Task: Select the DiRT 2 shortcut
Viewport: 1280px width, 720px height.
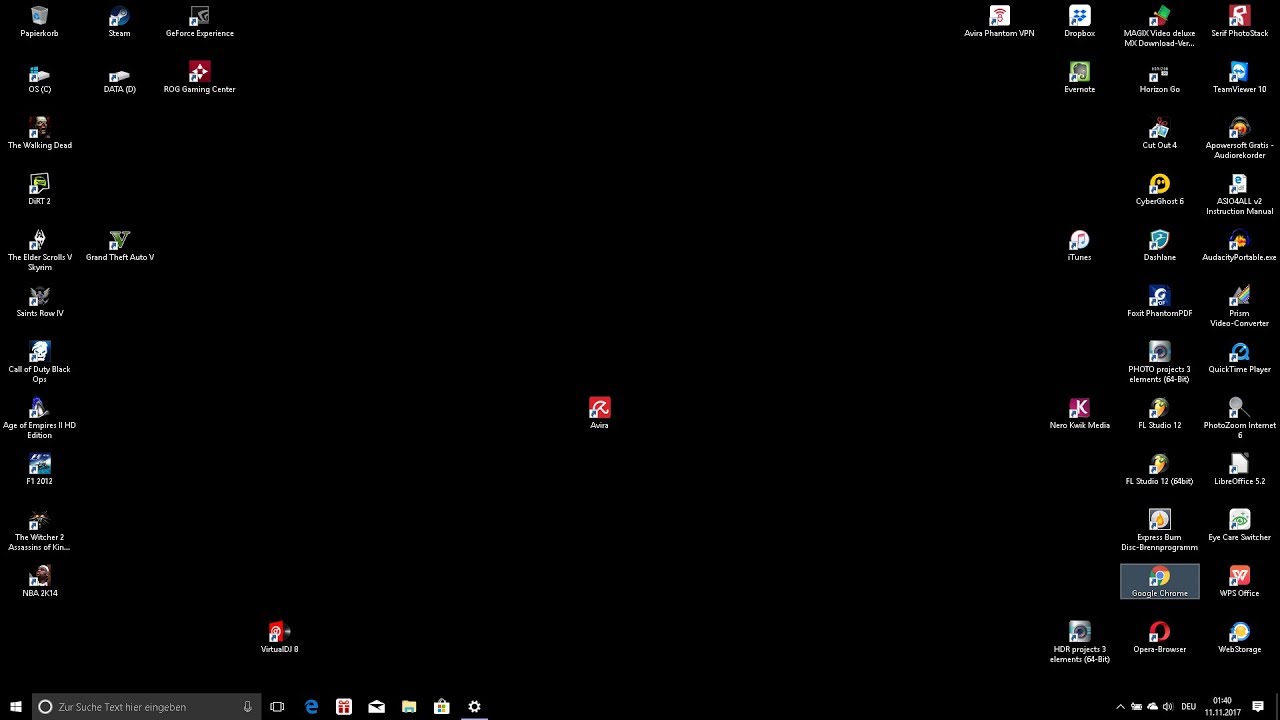Action: tap(39, 190)
